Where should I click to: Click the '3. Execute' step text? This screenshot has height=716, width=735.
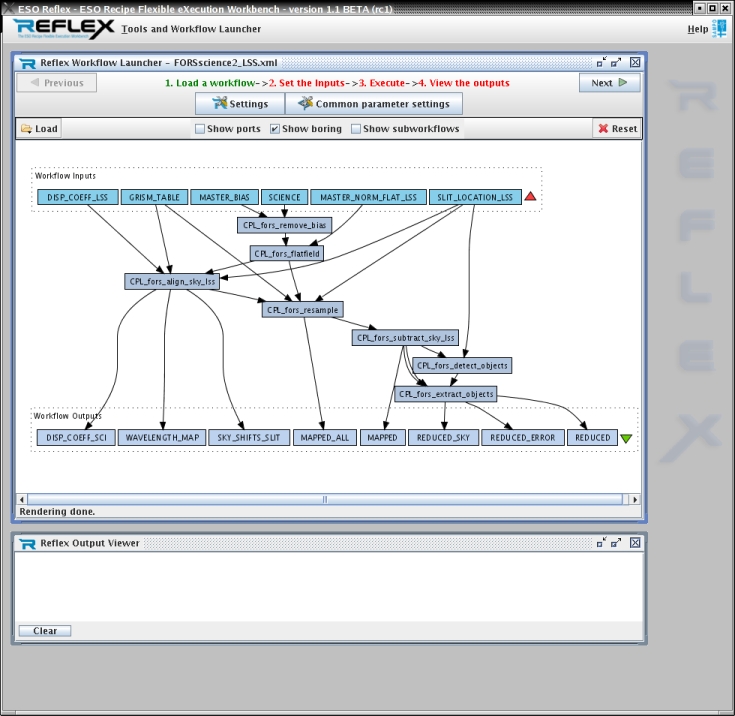pos(382,83)
